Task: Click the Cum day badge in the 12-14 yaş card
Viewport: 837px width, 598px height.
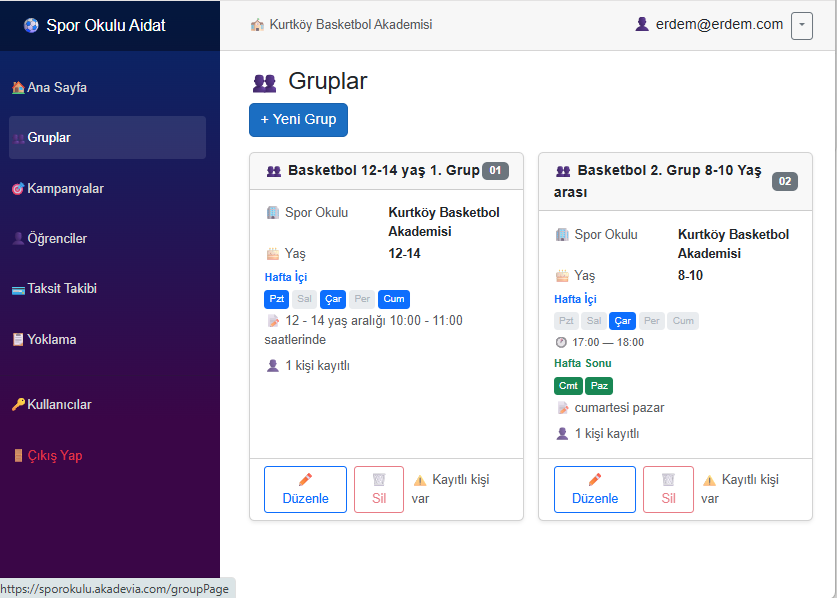Action: (394, 299)
